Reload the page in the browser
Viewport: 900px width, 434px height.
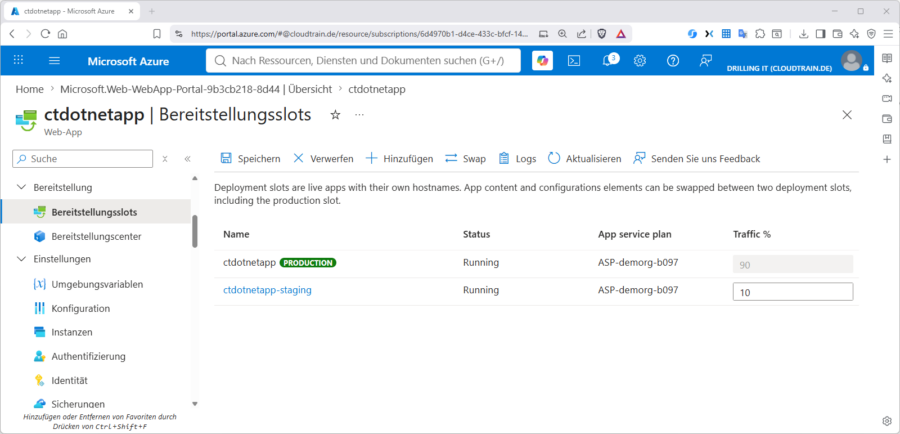(x=45, y=34)
